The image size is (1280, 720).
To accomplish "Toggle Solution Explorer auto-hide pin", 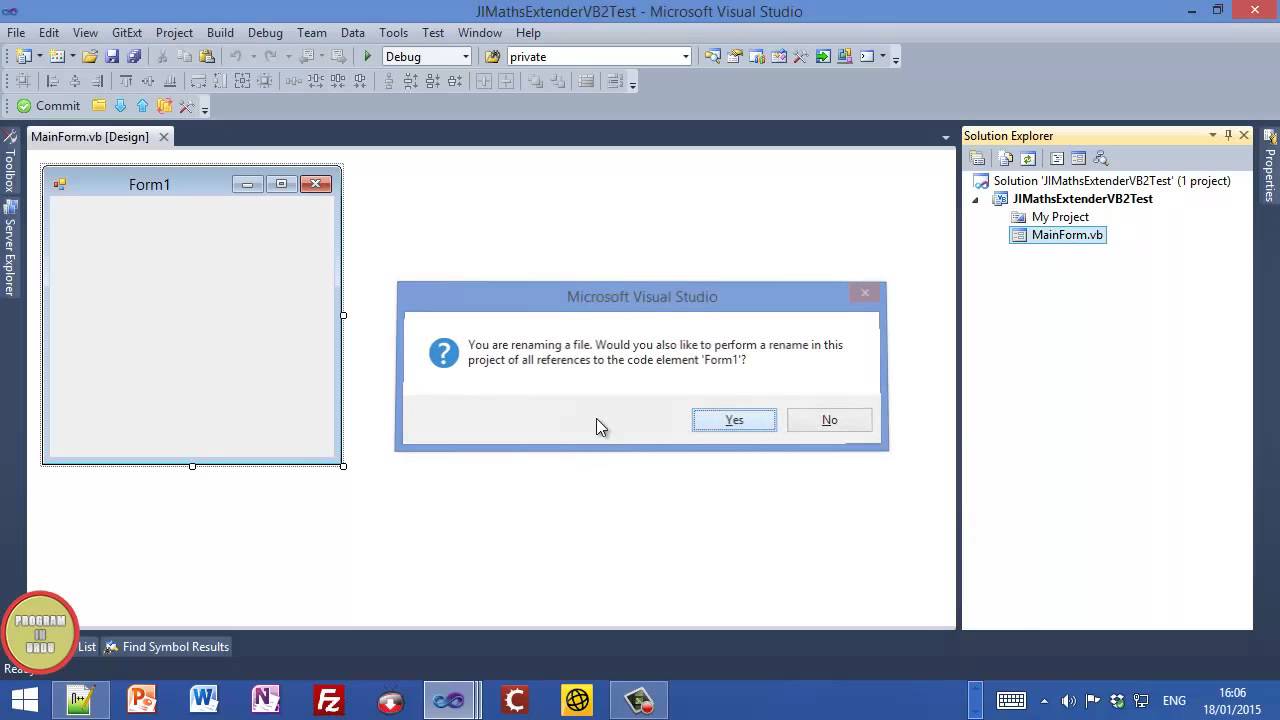I will coord(1228,135).
